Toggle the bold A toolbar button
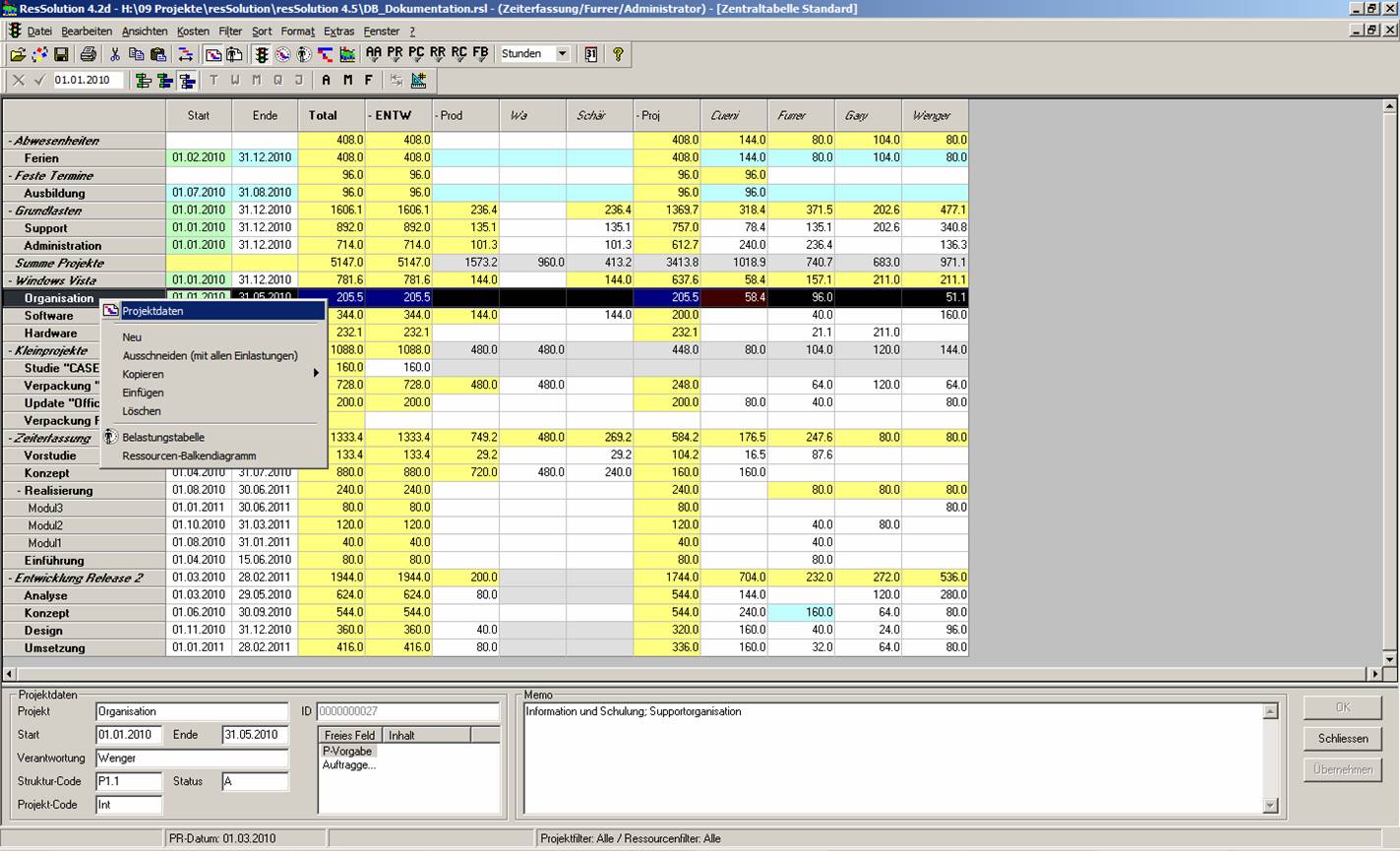Viewport: 1400px width, 851px height. (326, 81)
